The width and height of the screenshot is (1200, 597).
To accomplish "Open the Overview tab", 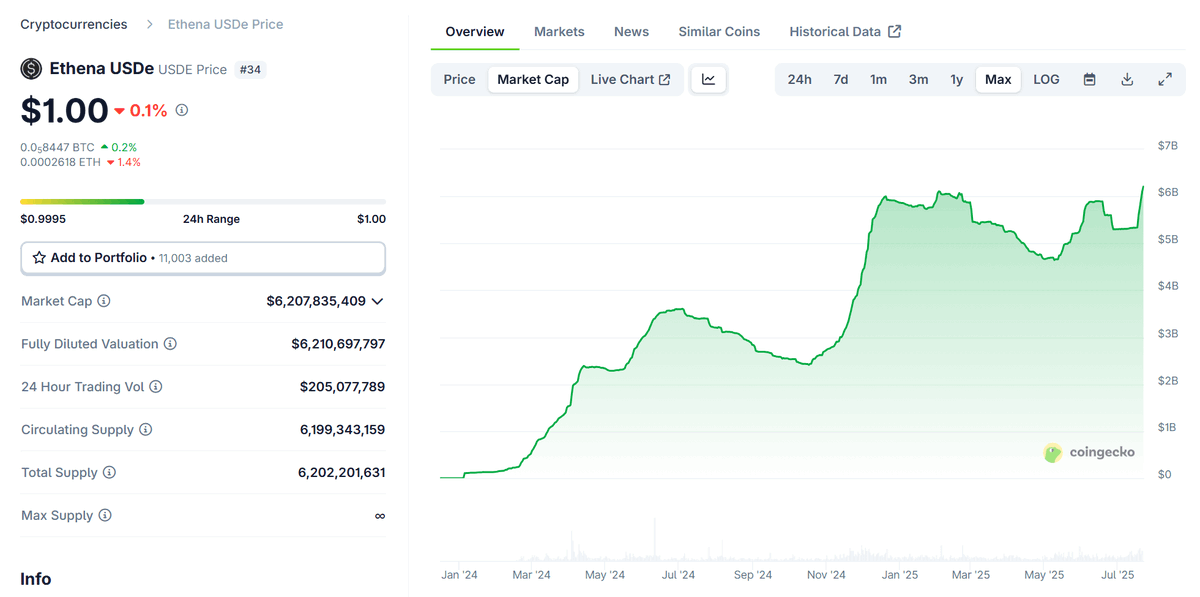I will click(475, 32).
